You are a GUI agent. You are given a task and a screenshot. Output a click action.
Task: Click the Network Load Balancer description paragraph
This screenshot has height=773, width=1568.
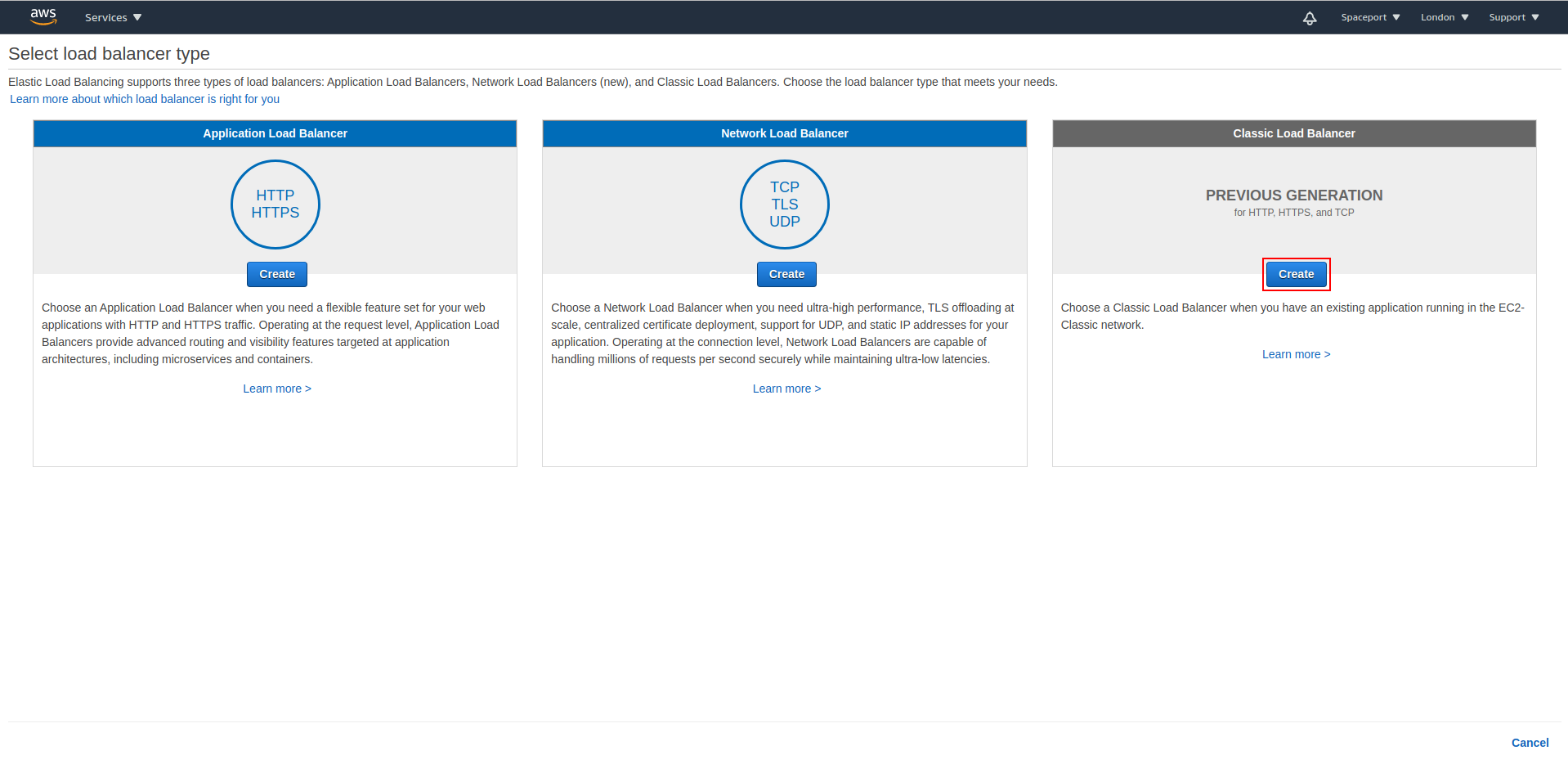[x=782, y=334]
